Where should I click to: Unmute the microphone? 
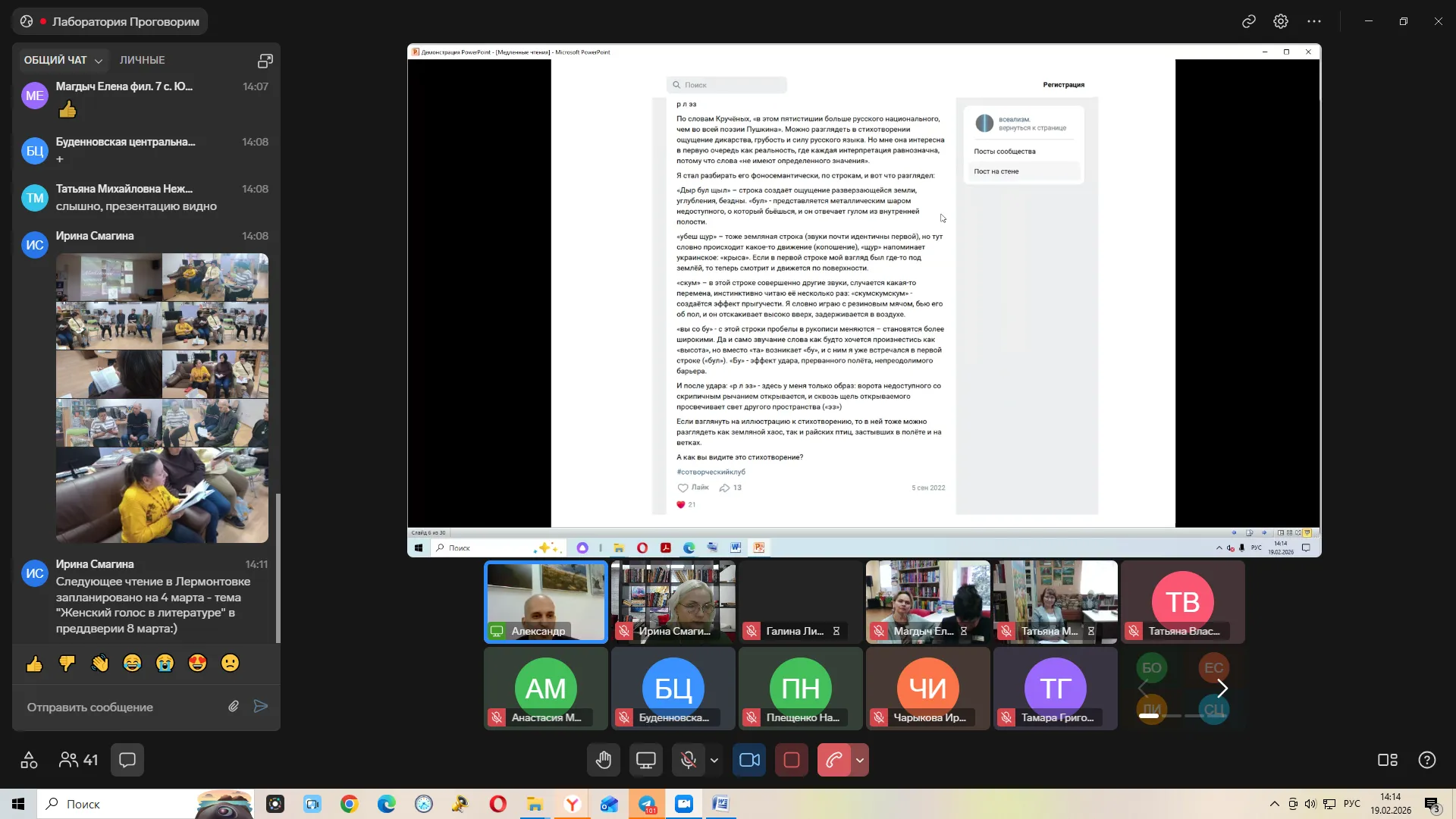[x=689, y=760]
